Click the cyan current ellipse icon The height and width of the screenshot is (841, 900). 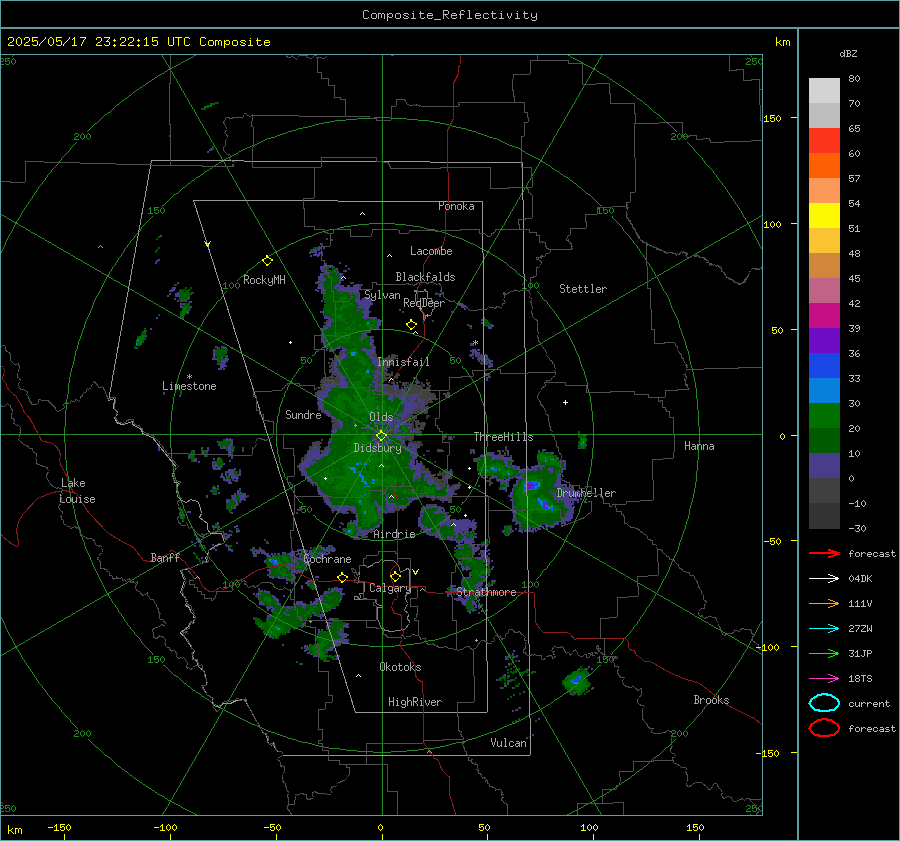(x=824, y=703)
